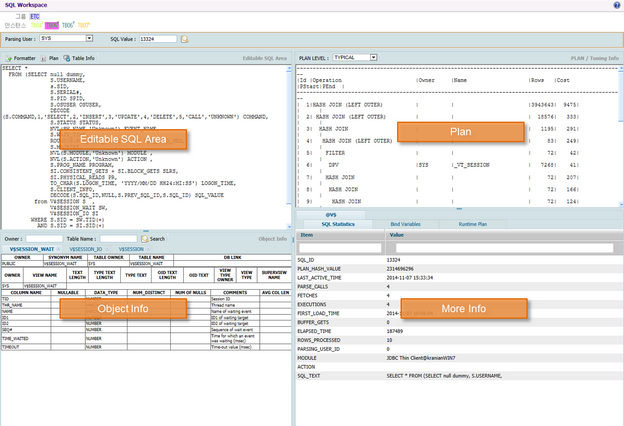Image resolution: width=624 pixels, height=426 pixels.
Task: Click the FILTER operation in plan
Action: click(335, 153)
